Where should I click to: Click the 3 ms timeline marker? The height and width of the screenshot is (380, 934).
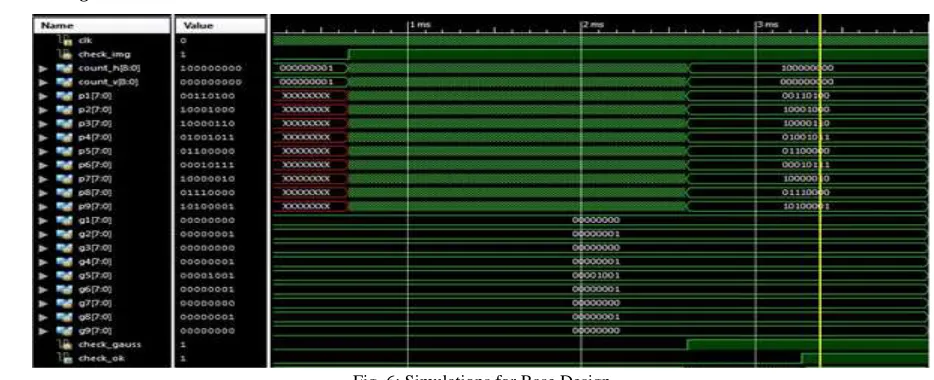coord(767,25)
